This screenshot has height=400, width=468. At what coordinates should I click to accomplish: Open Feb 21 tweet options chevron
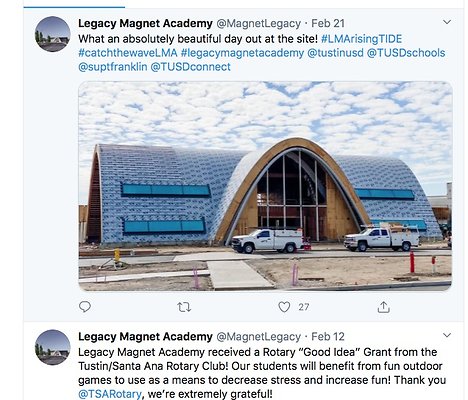point(447,22)
